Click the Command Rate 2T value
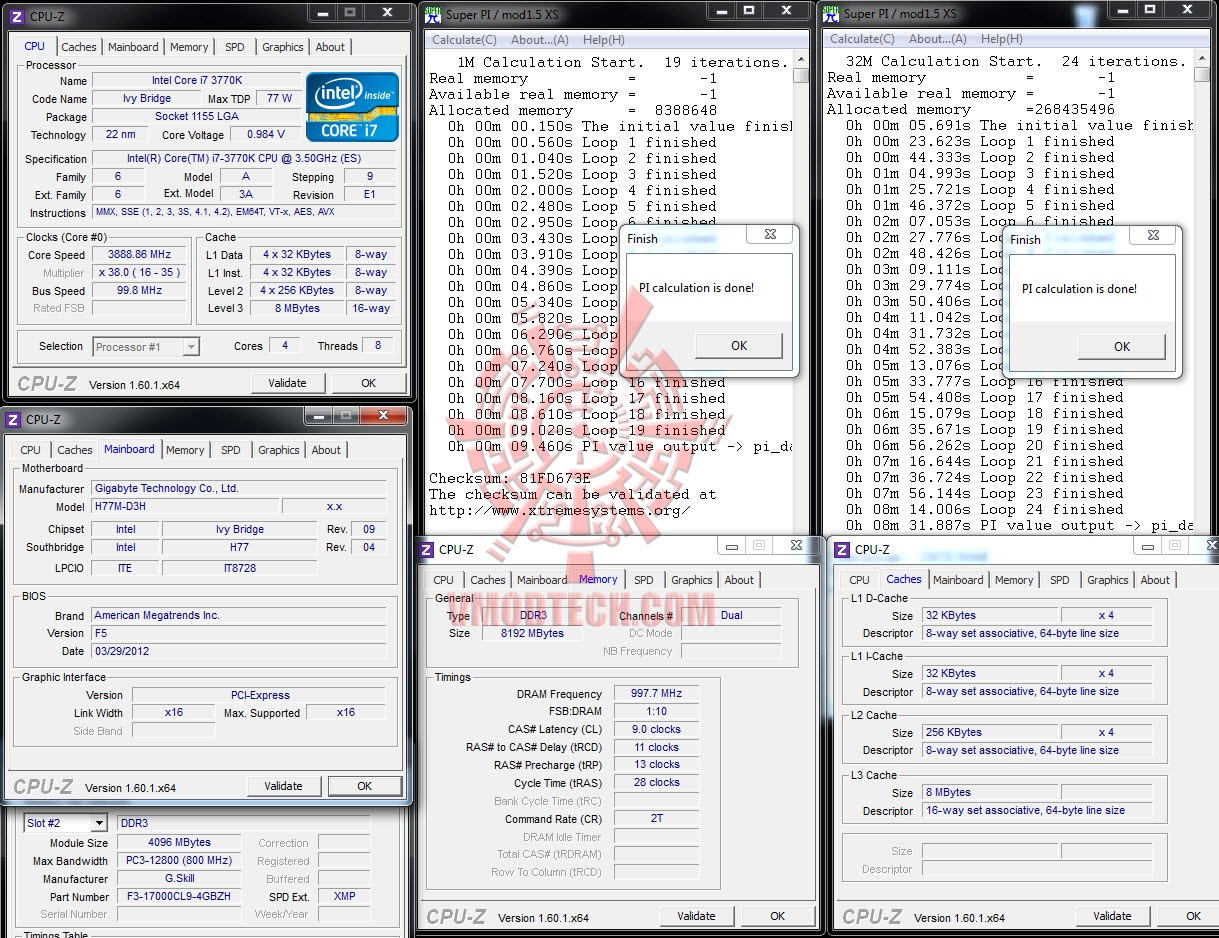Image resolution: width=1219 pixels, height=938 pixels. [655, 819]
